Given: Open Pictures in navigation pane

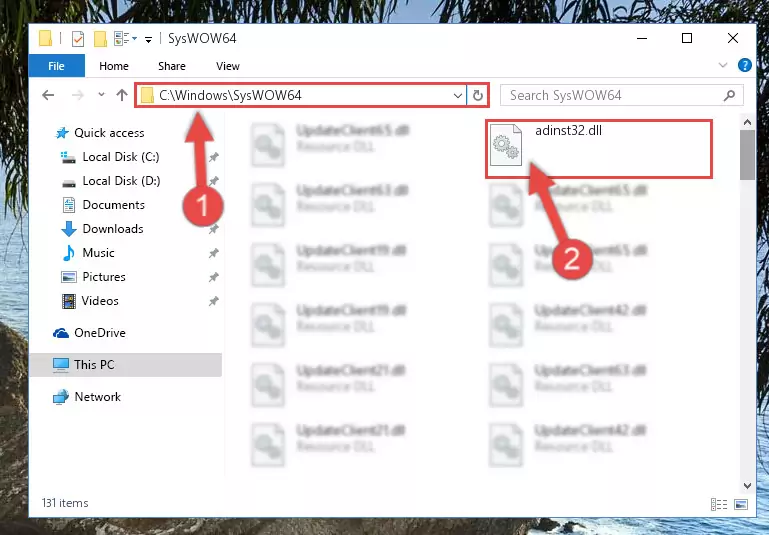Looking at the screenshot, I should pos(103,277).
